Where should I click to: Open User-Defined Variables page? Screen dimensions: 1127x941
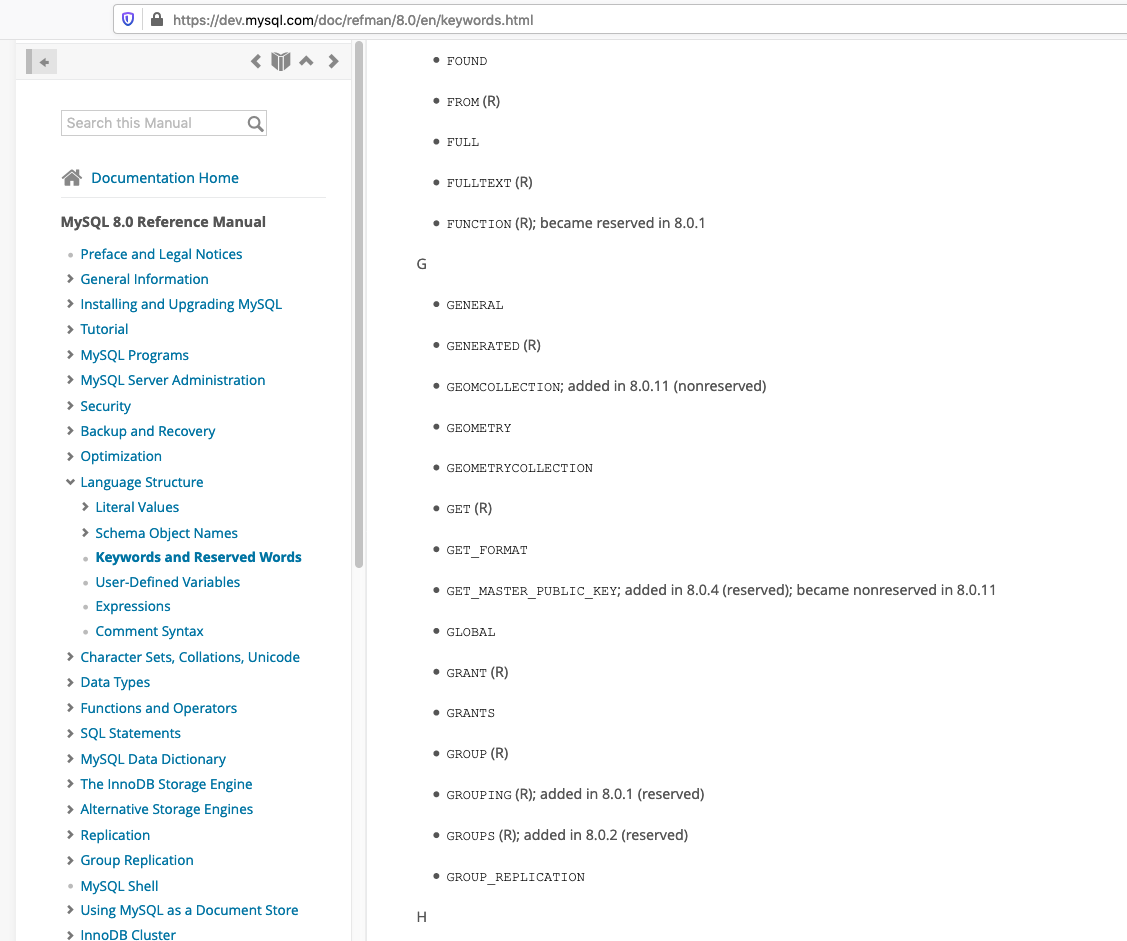click(x=167, y=582)
